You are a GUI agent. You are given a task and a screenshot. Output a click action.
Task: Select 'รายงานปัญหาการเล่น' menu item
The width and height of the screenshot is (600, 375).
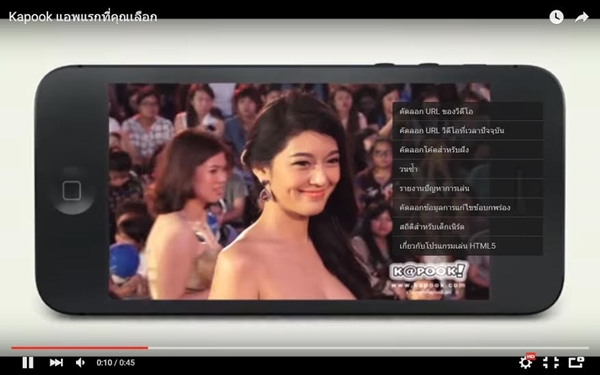[x=468, y=188]
